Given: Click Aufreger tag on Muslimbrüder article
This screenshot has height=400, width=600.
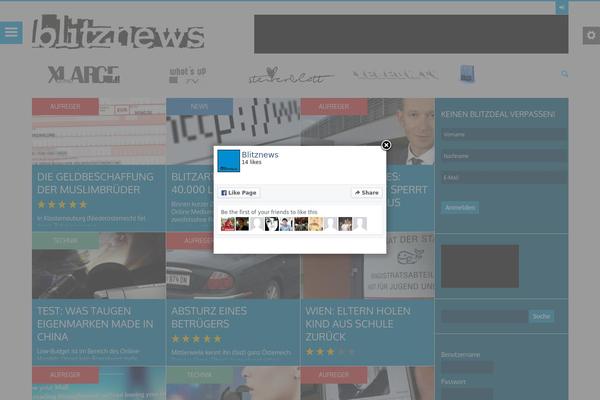Looking at the screenshot, I should point(65,106).
